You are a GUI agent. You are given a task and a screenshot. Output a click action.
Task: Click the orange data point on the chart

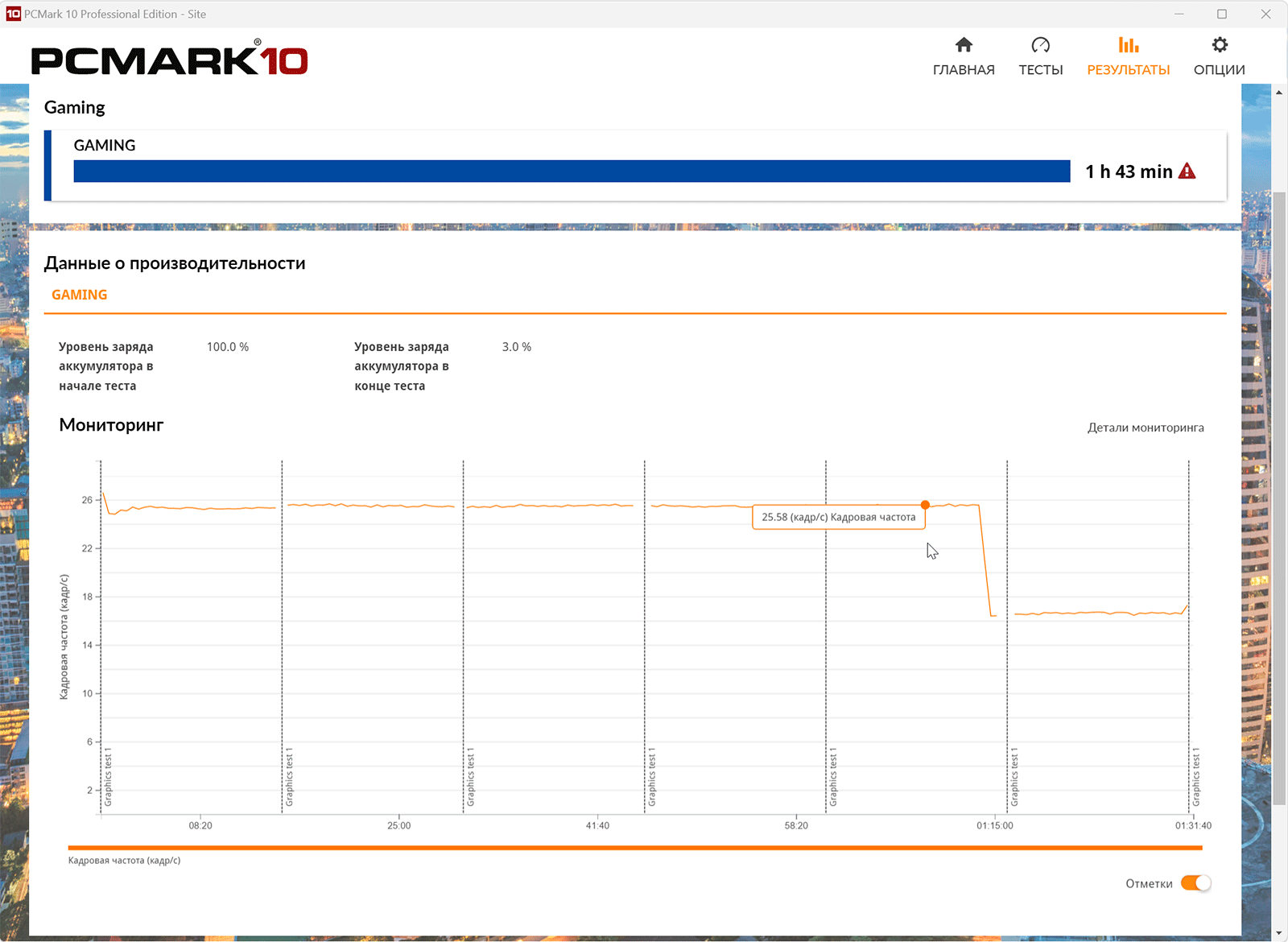(x=925, y=505)
